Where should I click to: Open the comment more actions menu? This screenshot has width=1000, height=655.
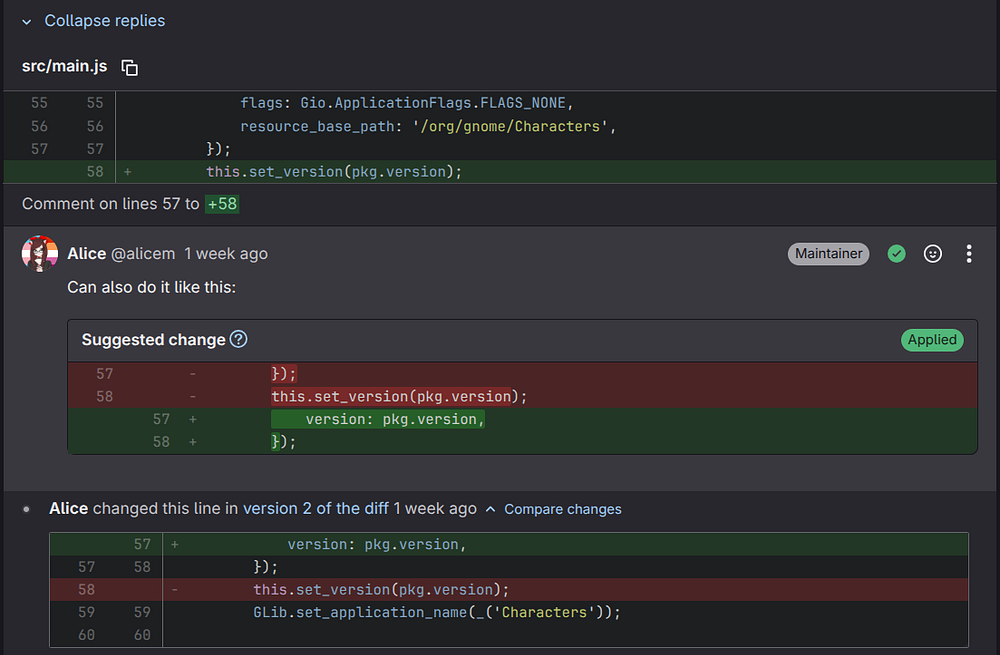point(968,254)
